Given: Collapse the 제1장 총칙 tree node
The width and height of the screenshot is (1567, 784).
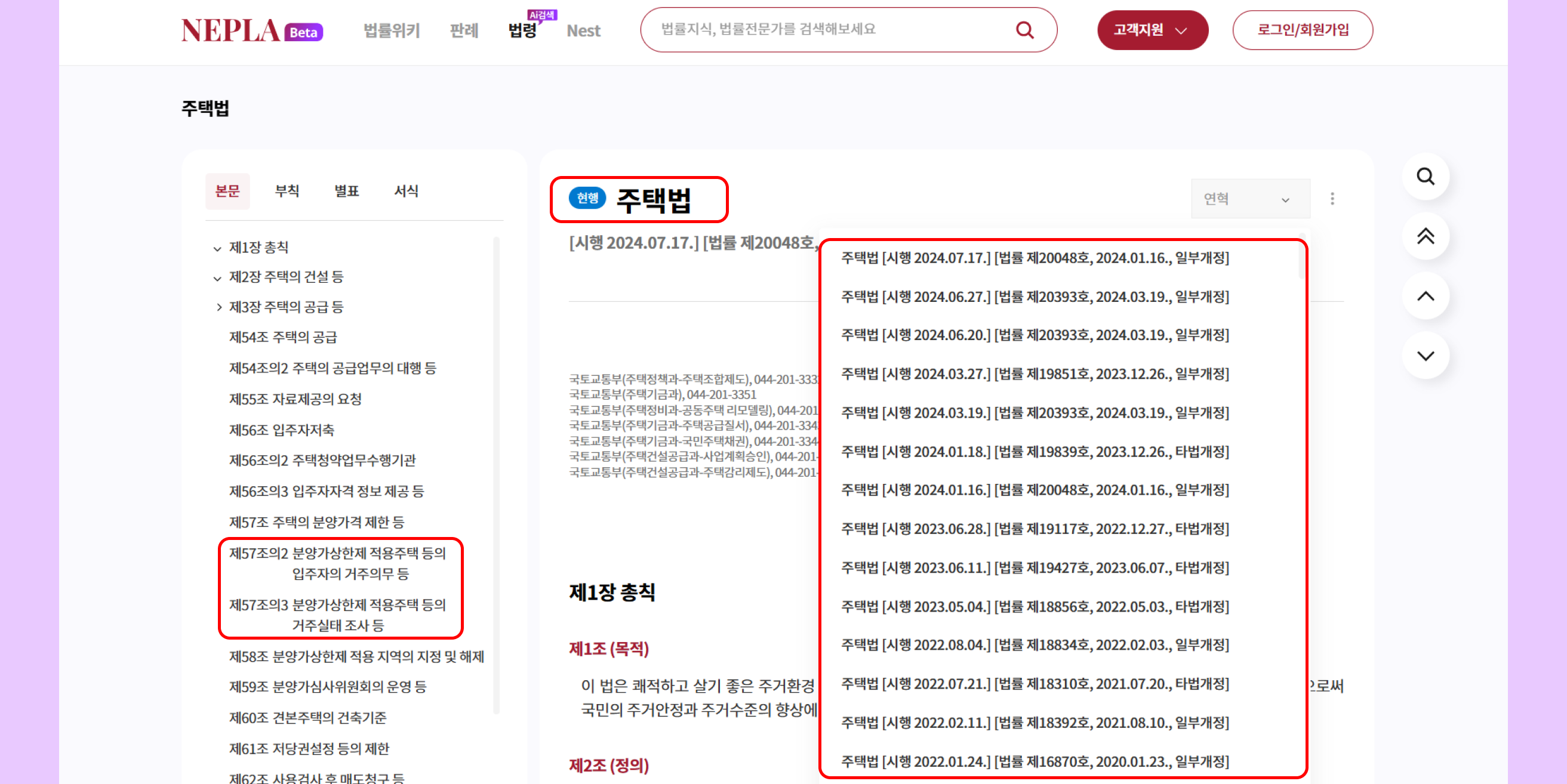Looking at the screenshot, I should (x=217, y=248).
